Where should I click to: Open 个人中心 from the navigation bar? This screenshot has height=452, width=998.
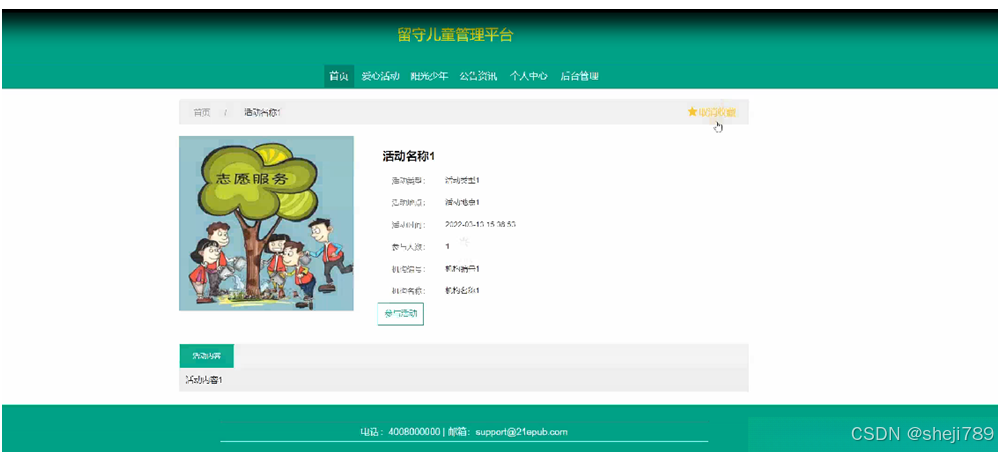pos(528,76)
